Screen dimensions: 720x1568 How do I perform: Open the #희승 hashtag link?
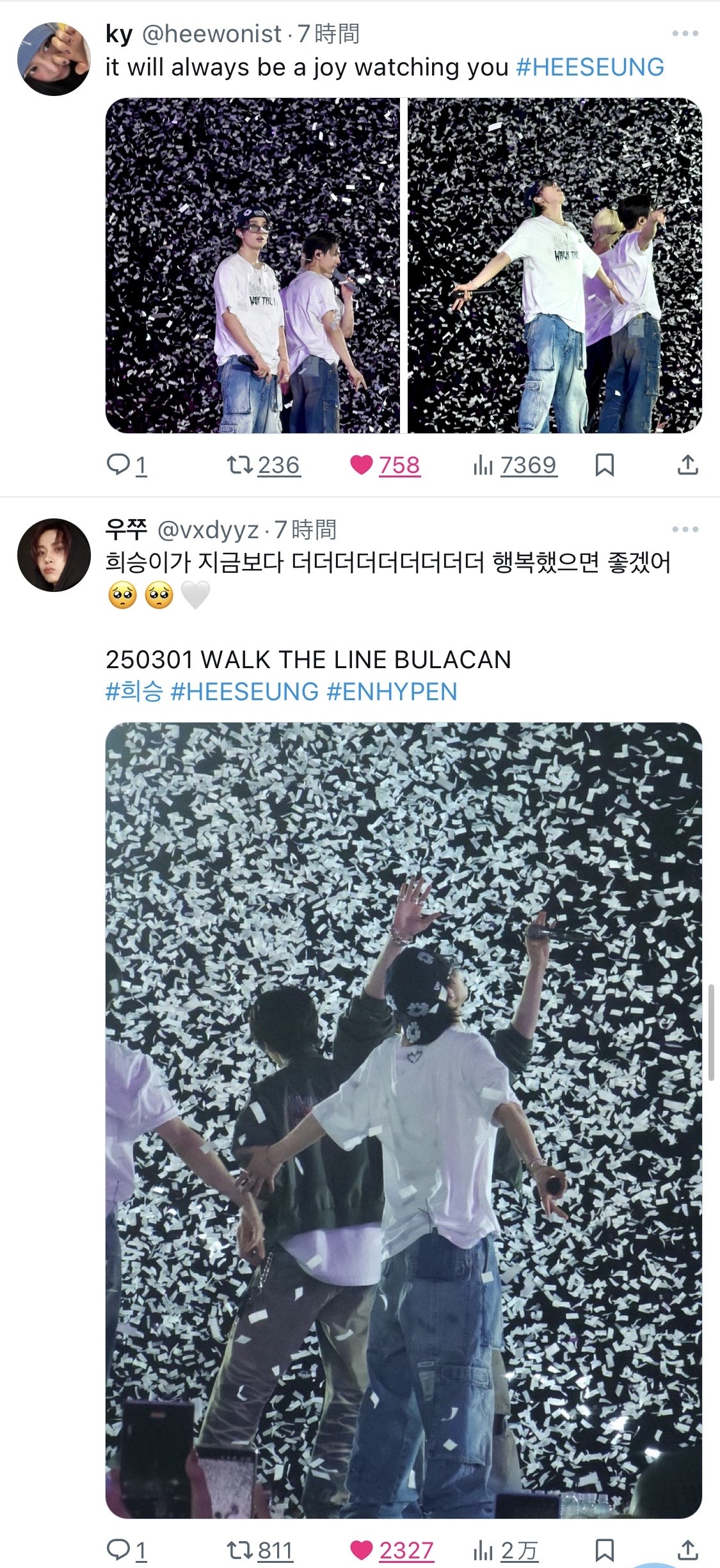[134, 692]
